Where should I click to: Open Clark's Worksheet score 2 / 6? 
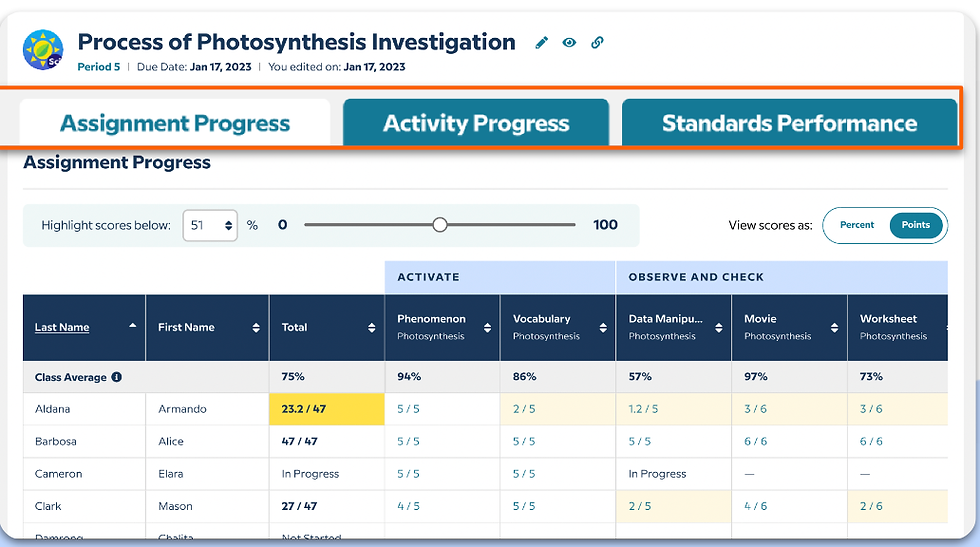(871, 506)
